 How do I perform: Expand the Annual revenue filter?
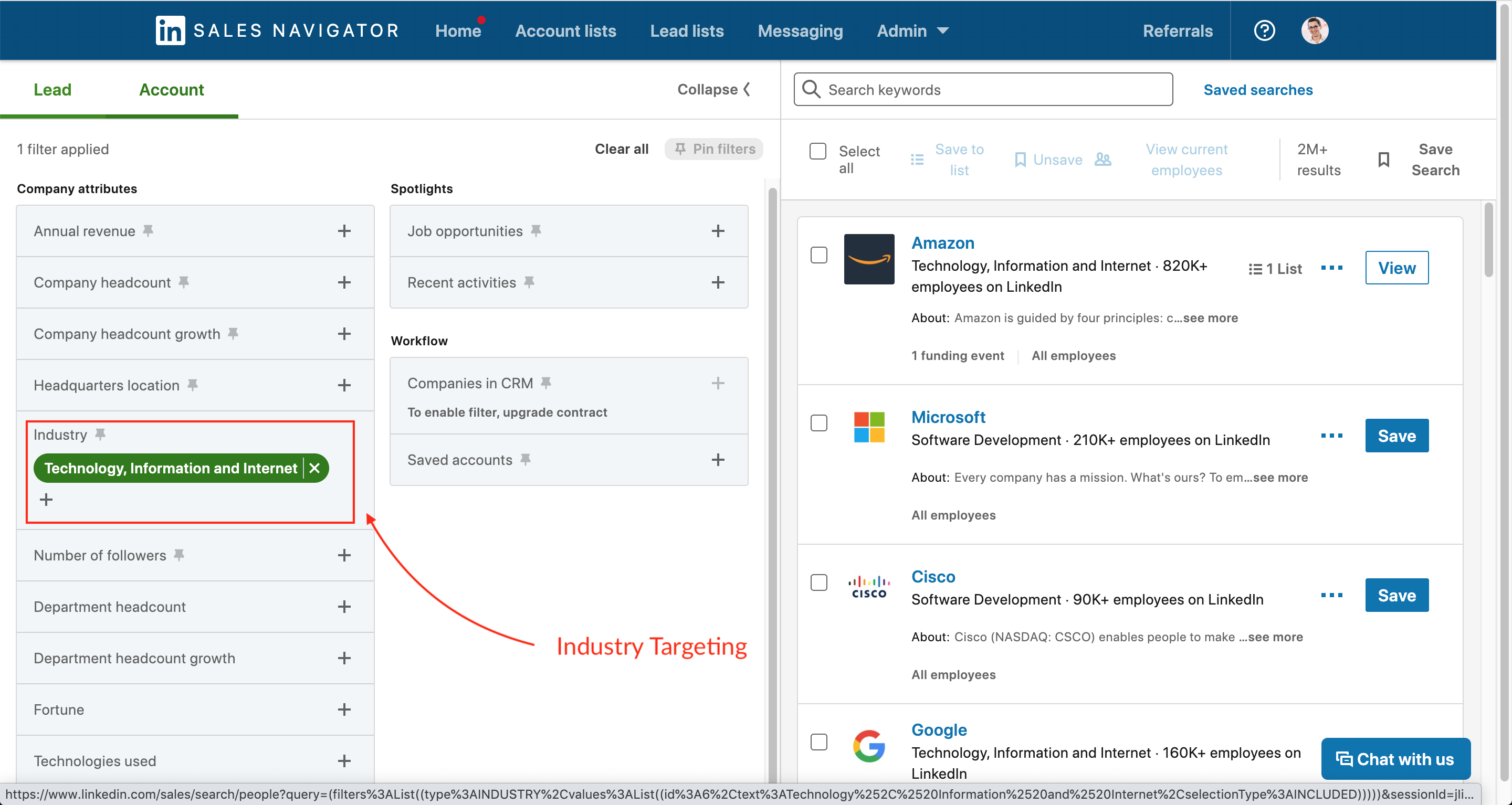point(345,230)
